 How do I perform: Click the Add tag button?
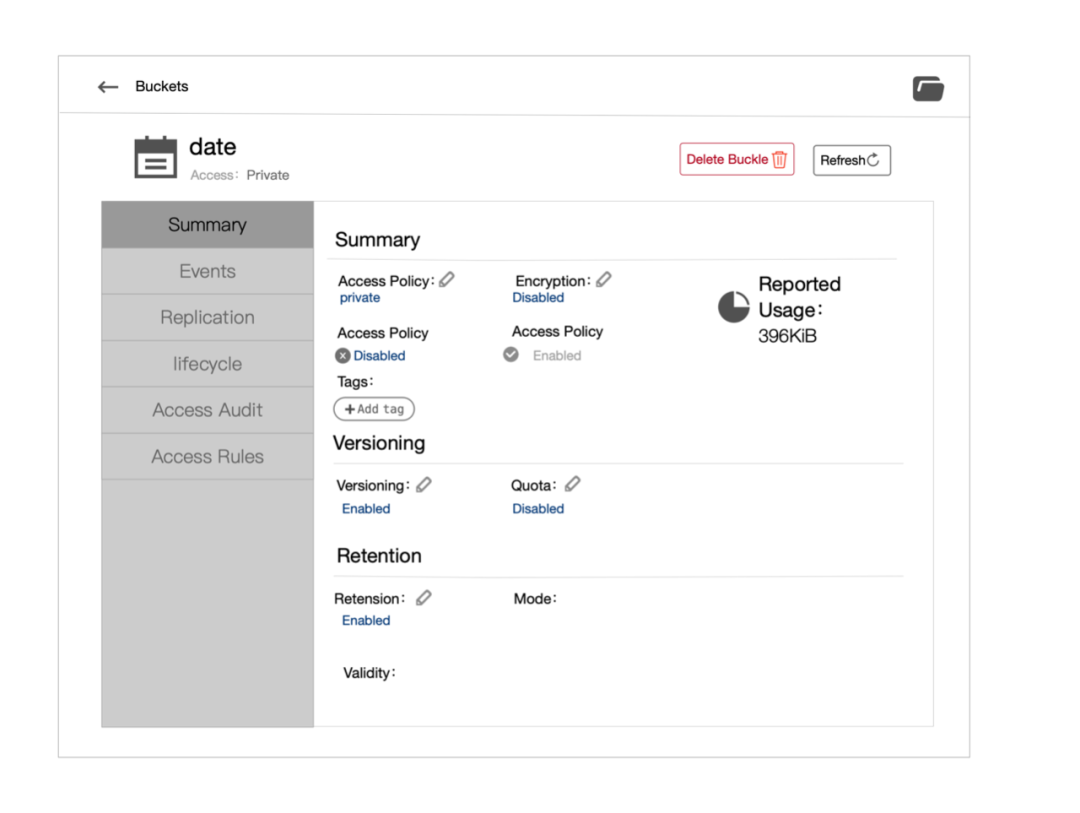click(374, 409)
